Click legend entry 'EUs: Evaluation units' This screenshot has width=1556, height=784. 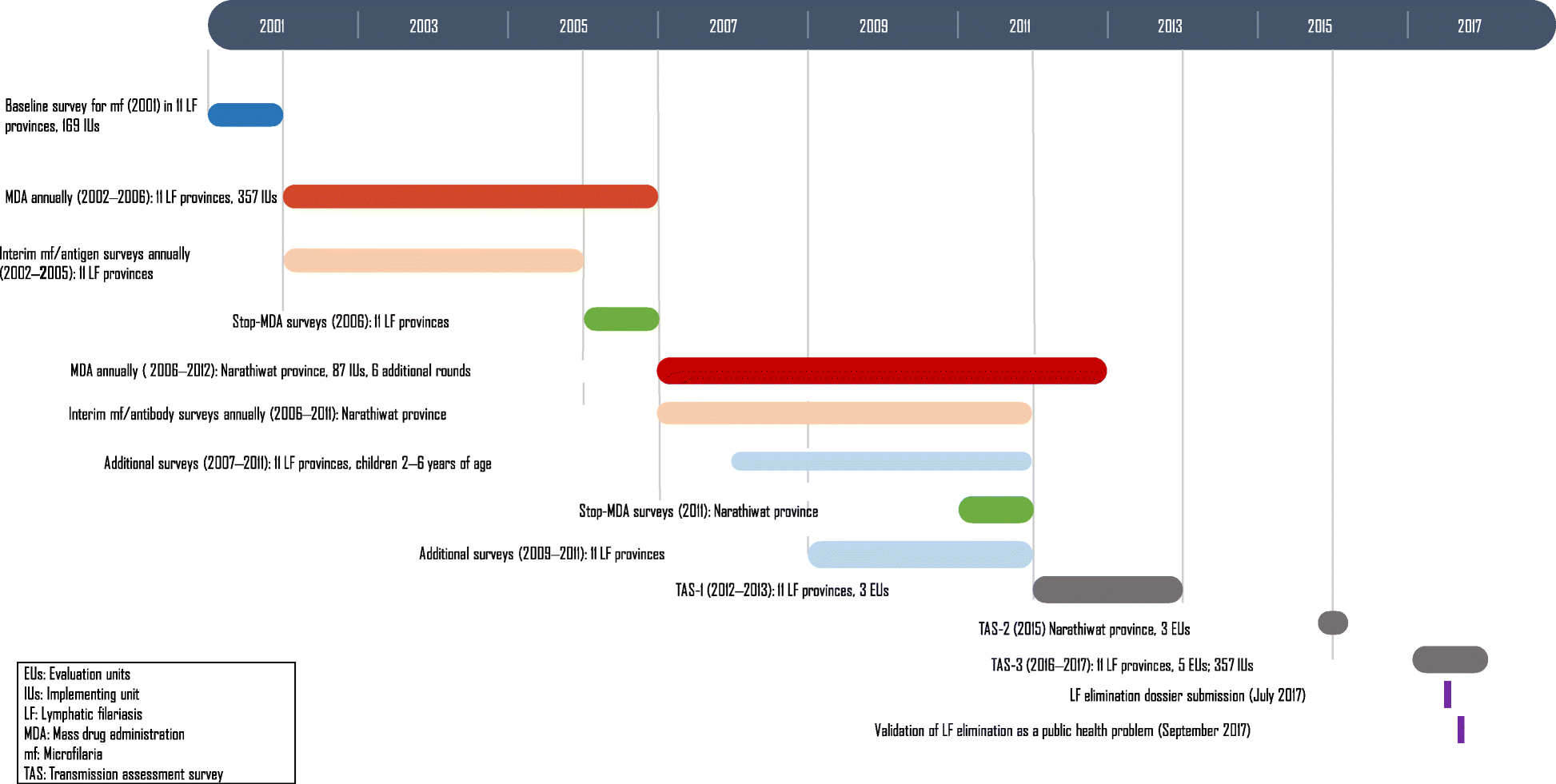pyautogui.click(x=77, y=675)
